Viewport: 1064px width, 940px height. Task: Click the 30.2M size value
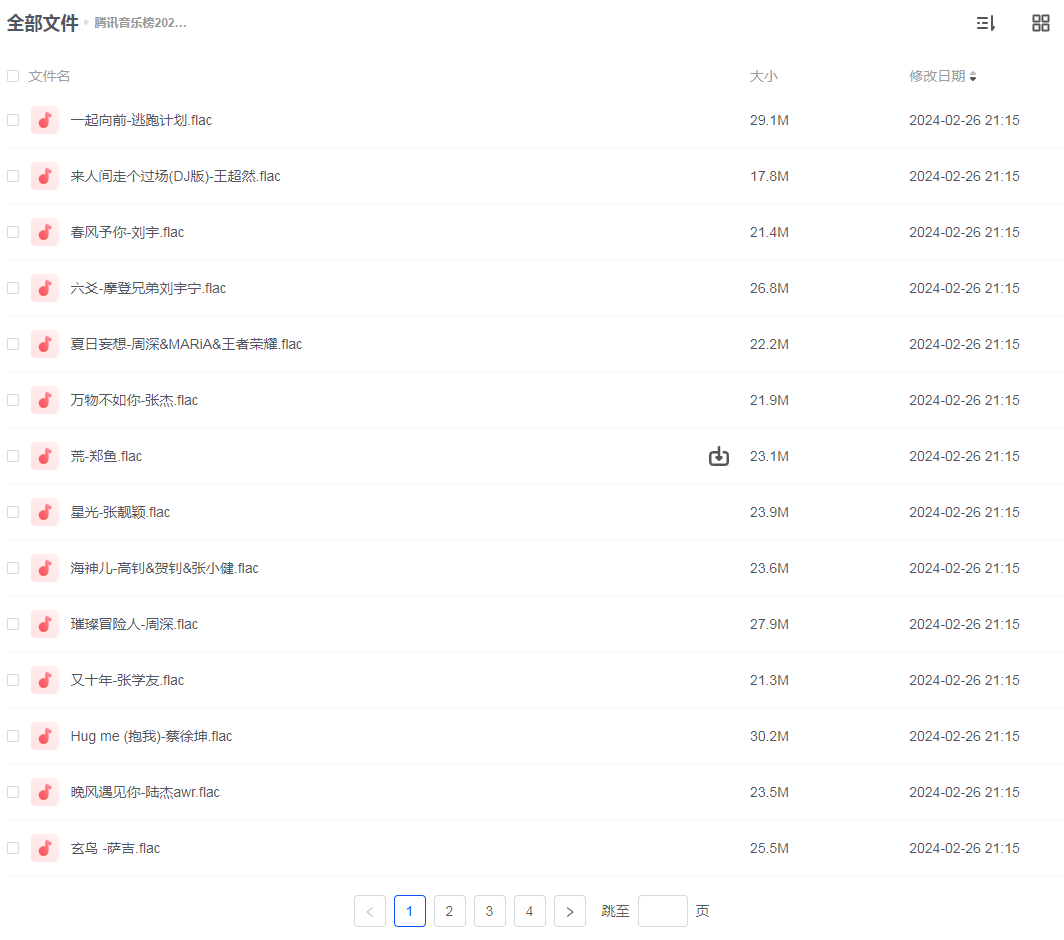(x=770, y=736)
